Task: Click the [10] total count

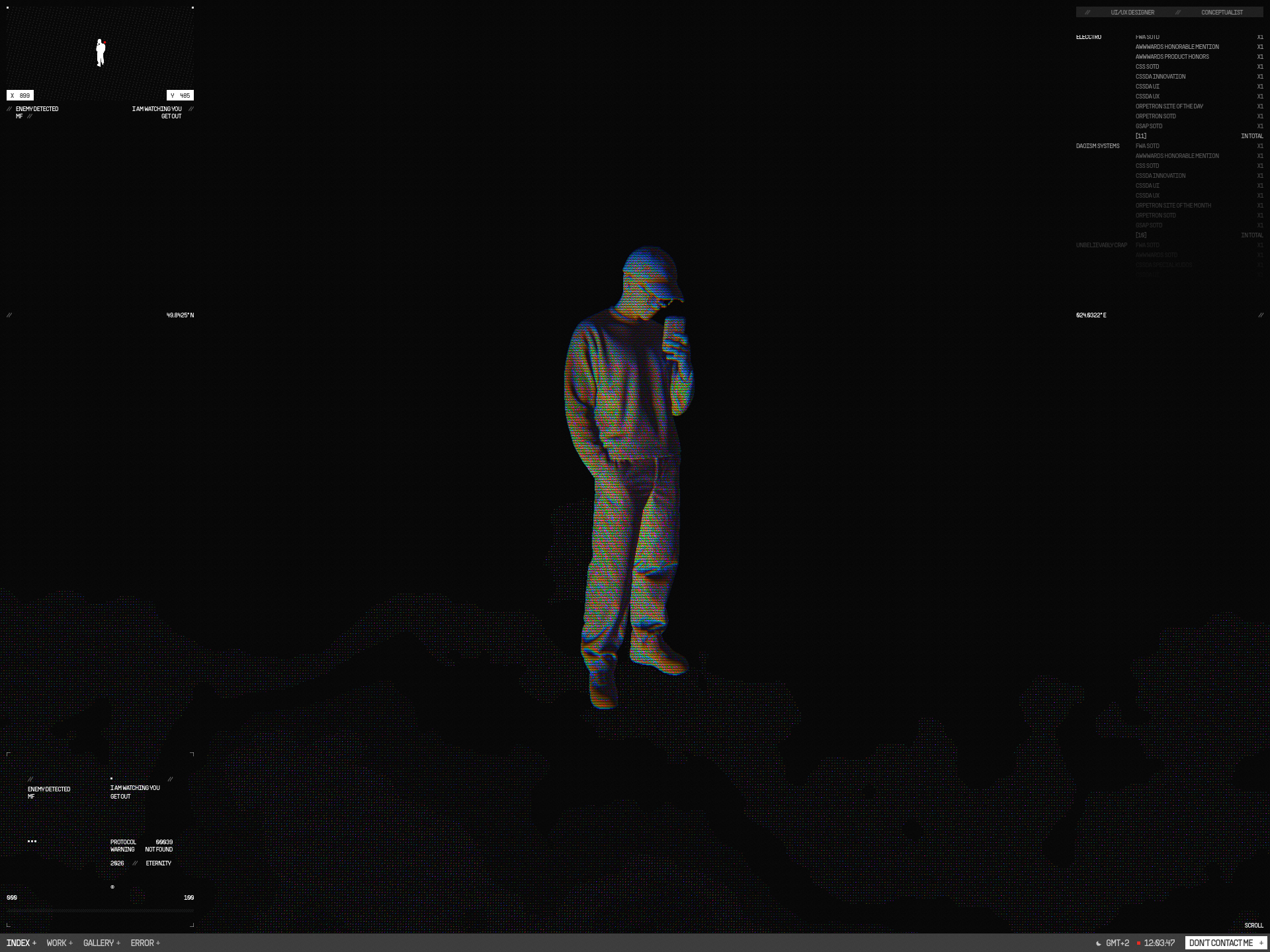Action: [1141, 235]
